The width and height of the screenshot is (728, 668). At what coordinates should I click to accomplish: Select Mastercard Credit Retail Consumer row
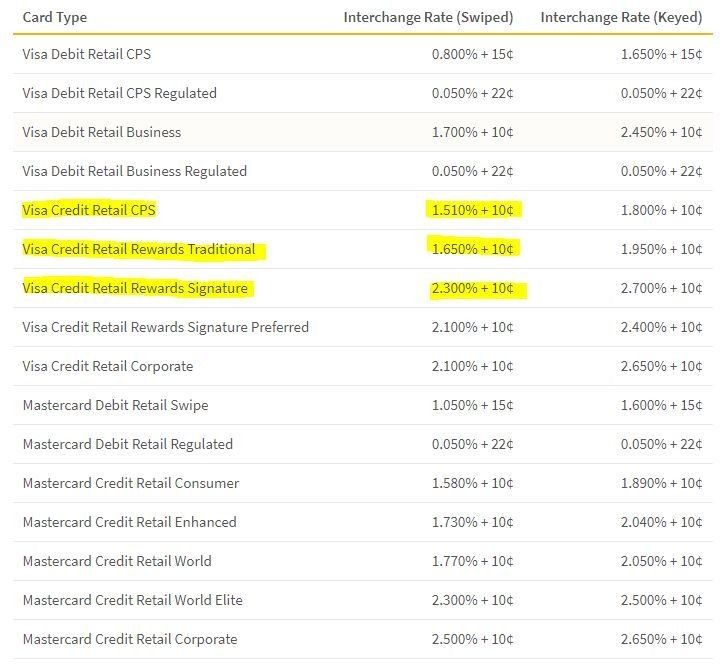point(363,483)
